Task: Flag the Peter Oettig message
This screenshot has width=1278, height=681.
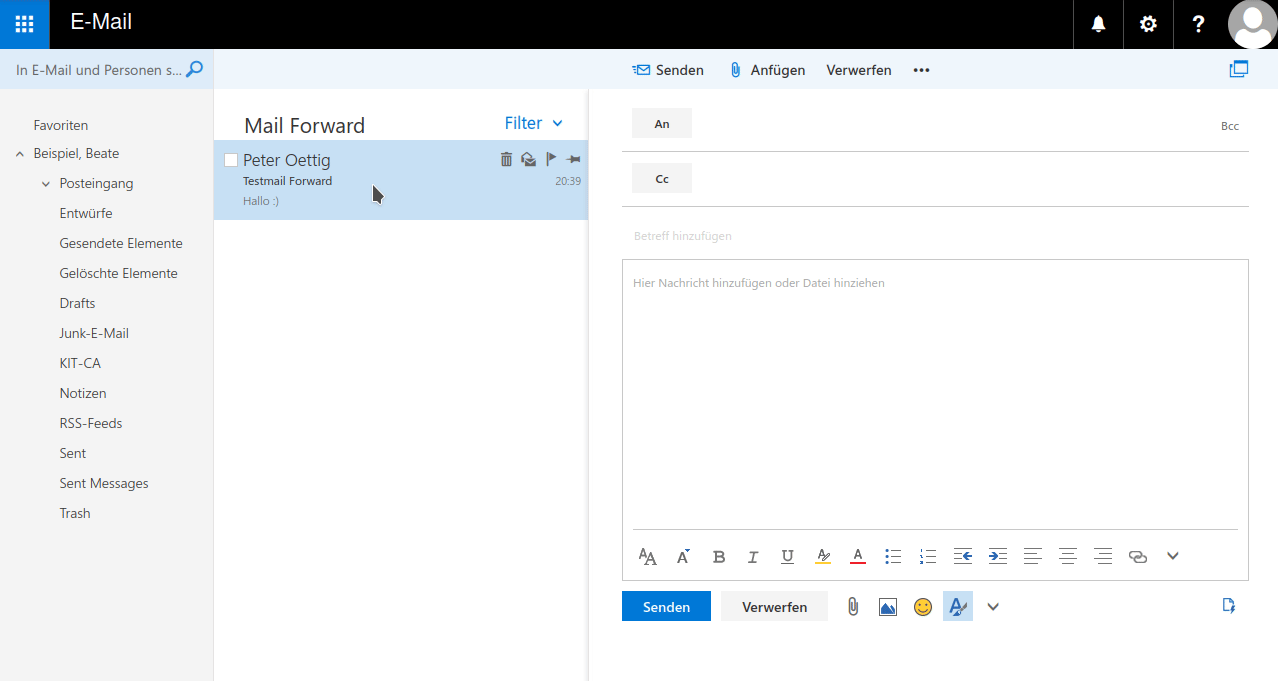Action: coord(551,159)
